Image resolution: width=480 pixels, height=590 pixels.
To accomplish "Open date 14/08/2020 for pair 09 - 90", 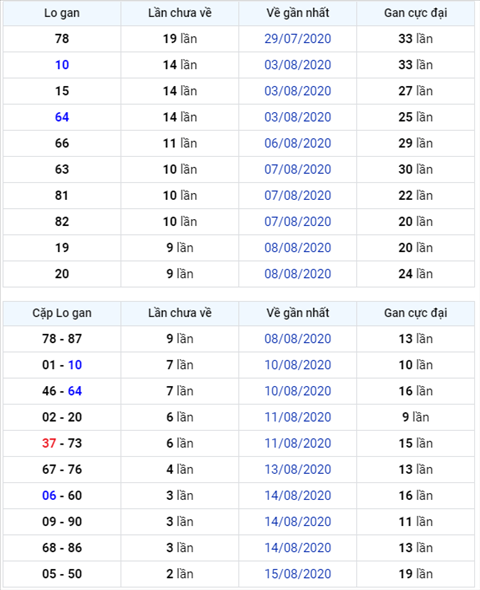I will coord(298,522).
